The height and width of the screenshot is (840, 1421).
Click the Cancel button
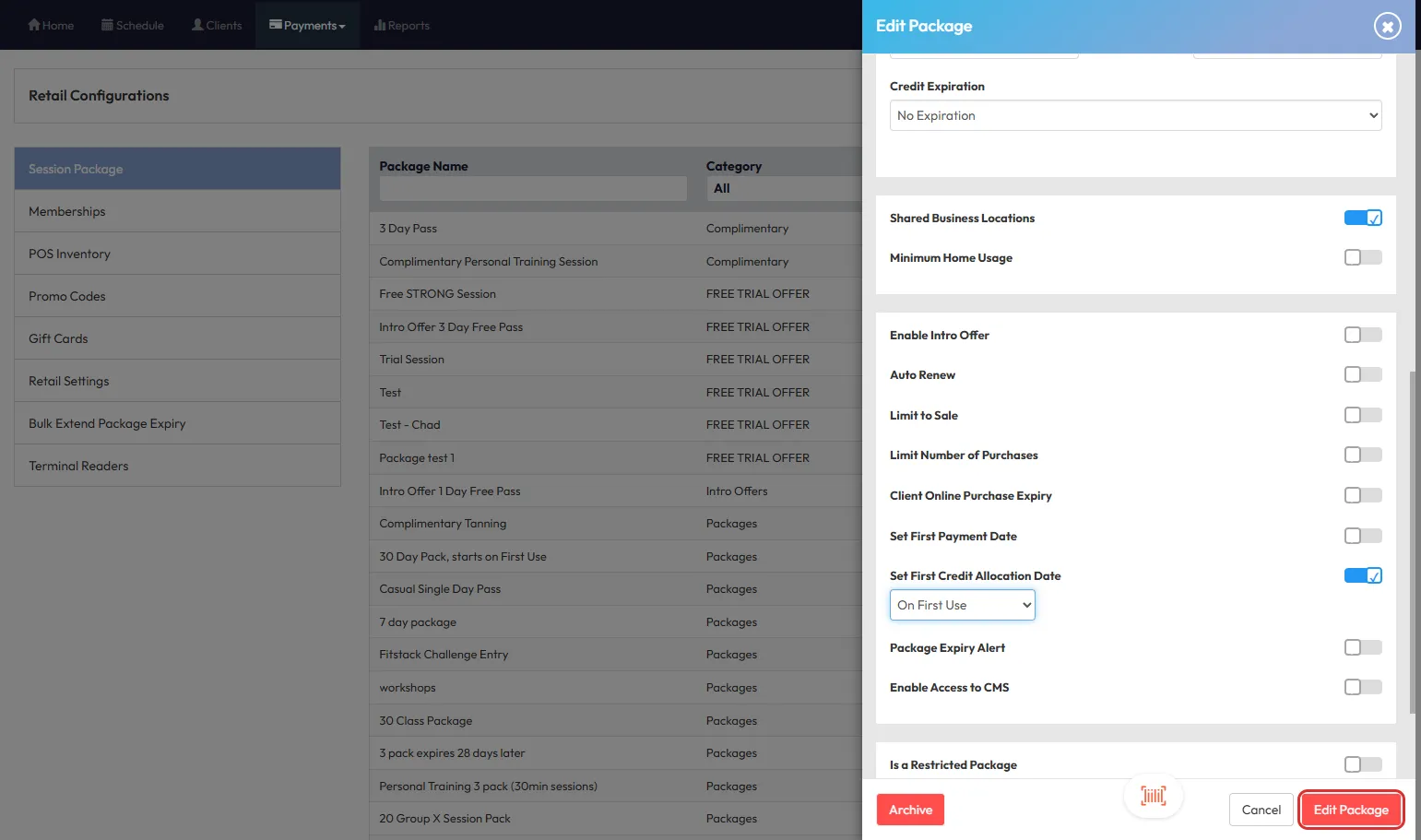1261,810
